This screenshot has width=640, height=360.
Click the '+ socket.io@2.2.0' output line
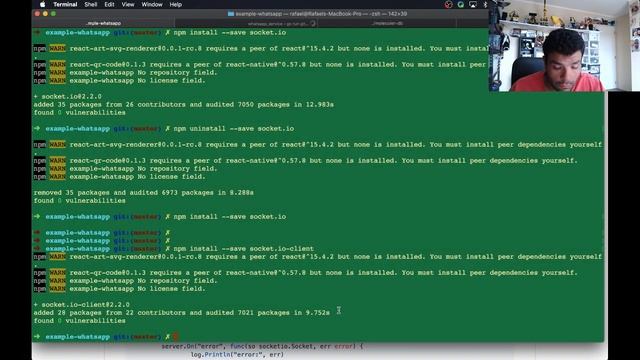67,96
